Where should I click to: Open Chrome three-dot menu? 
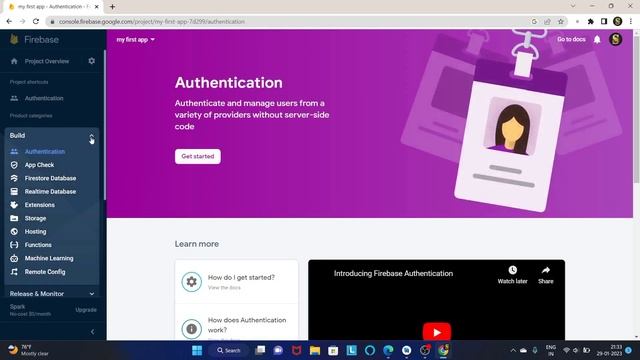[631, 22]
